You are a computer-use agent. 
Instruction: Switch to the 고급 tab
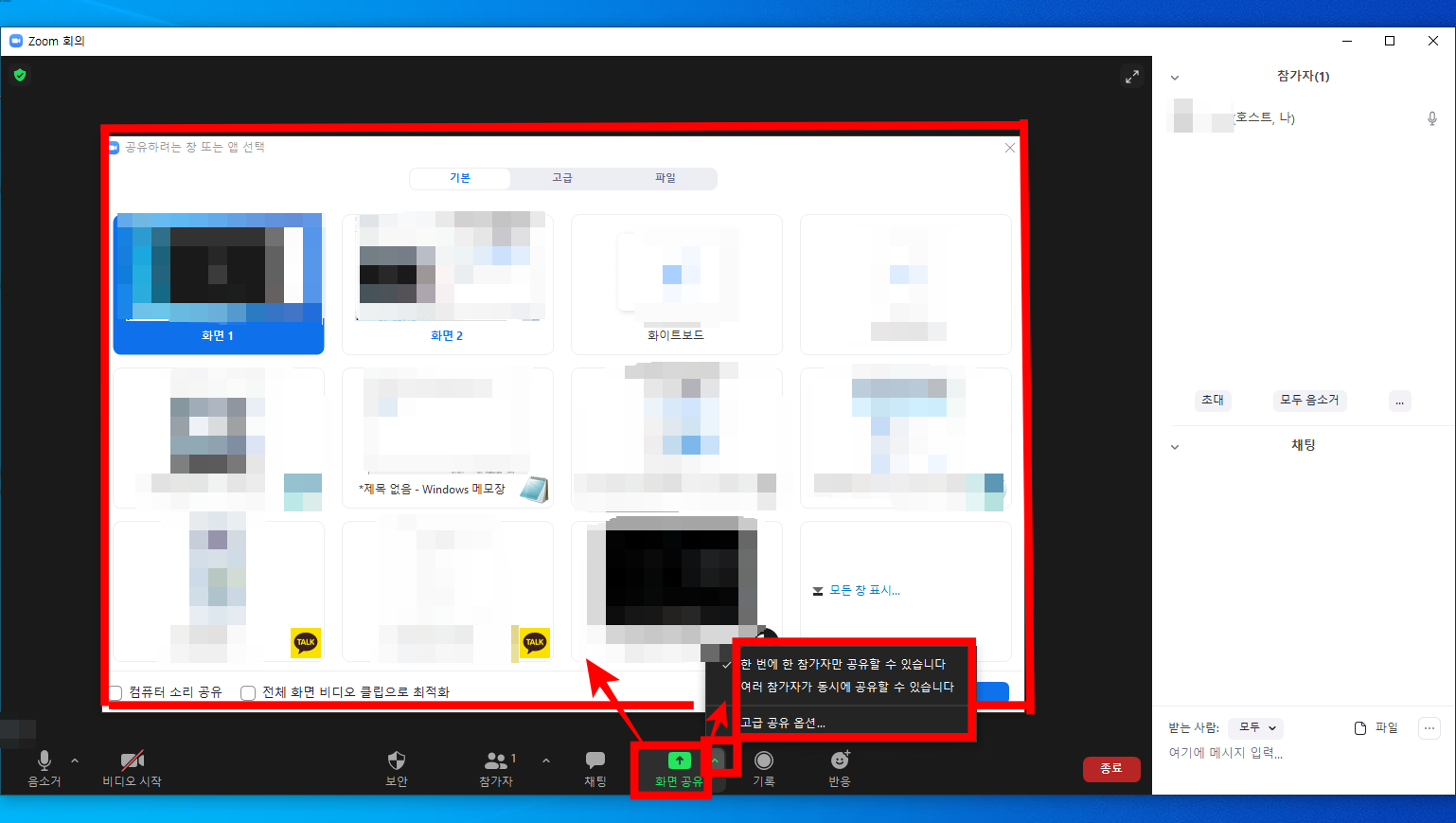(562, 178)
